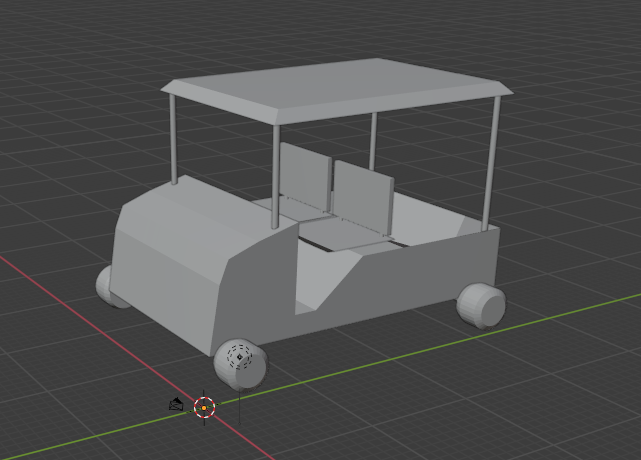This screenshot has width=641, height=460.
Task: Select the right seat backrest panel
Action: pos(363,198)
